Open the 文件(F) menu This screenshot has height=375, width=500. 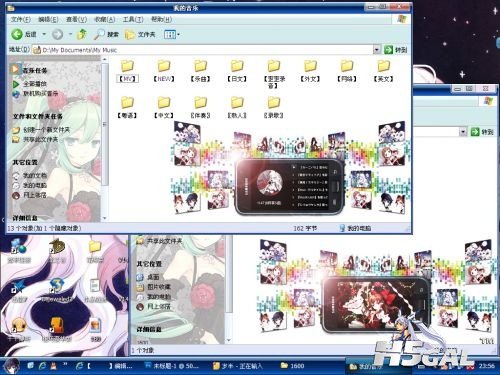pyautogui.click(x=21, y=19)
